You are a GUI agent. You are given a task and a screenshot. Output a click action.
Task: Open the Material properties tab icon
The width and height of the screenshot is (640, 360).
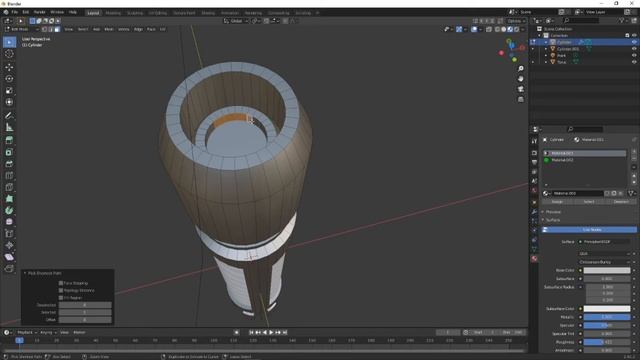534,259
